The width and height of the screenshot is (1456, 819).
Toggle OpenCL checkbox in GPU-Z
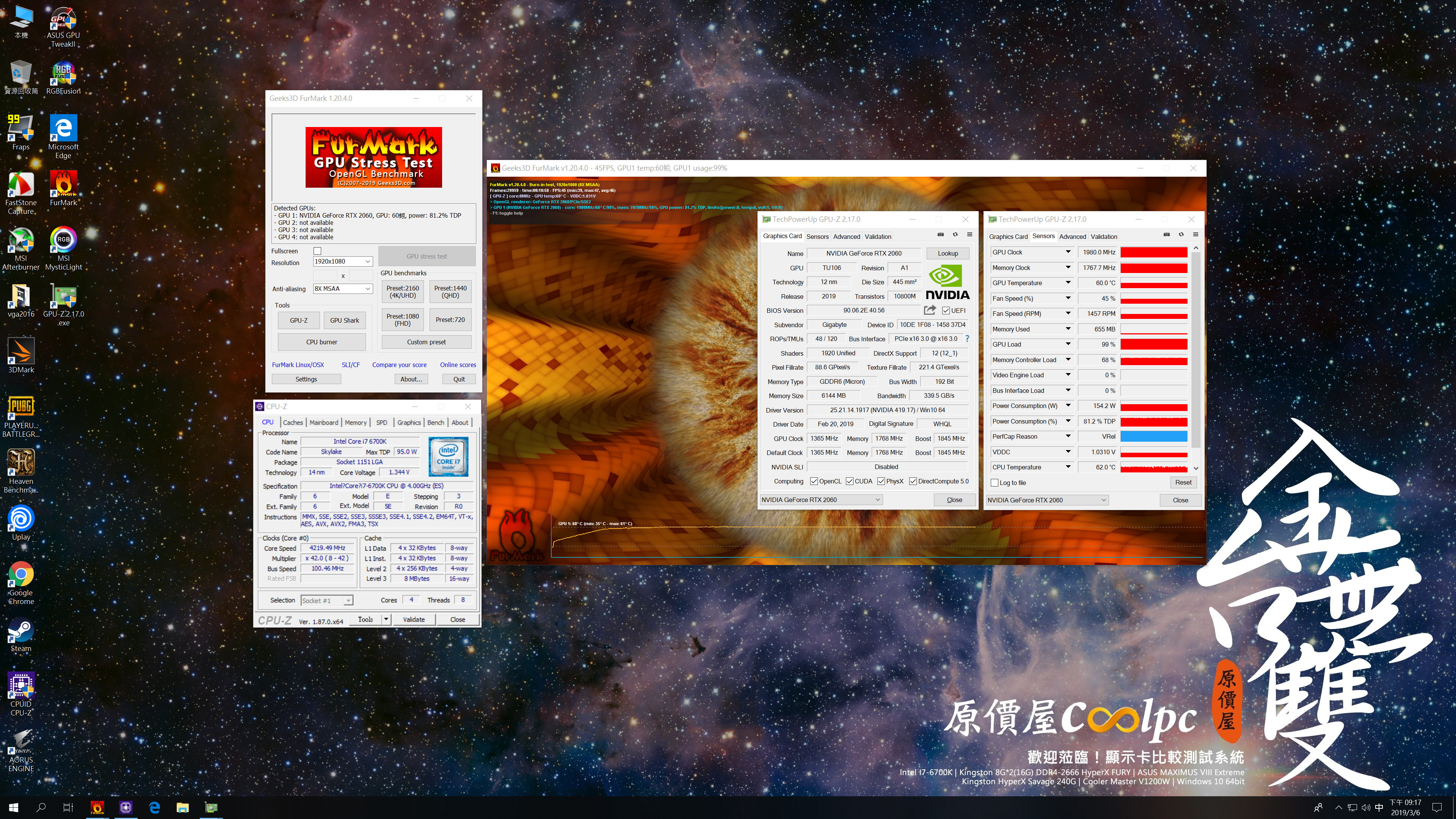814,481
